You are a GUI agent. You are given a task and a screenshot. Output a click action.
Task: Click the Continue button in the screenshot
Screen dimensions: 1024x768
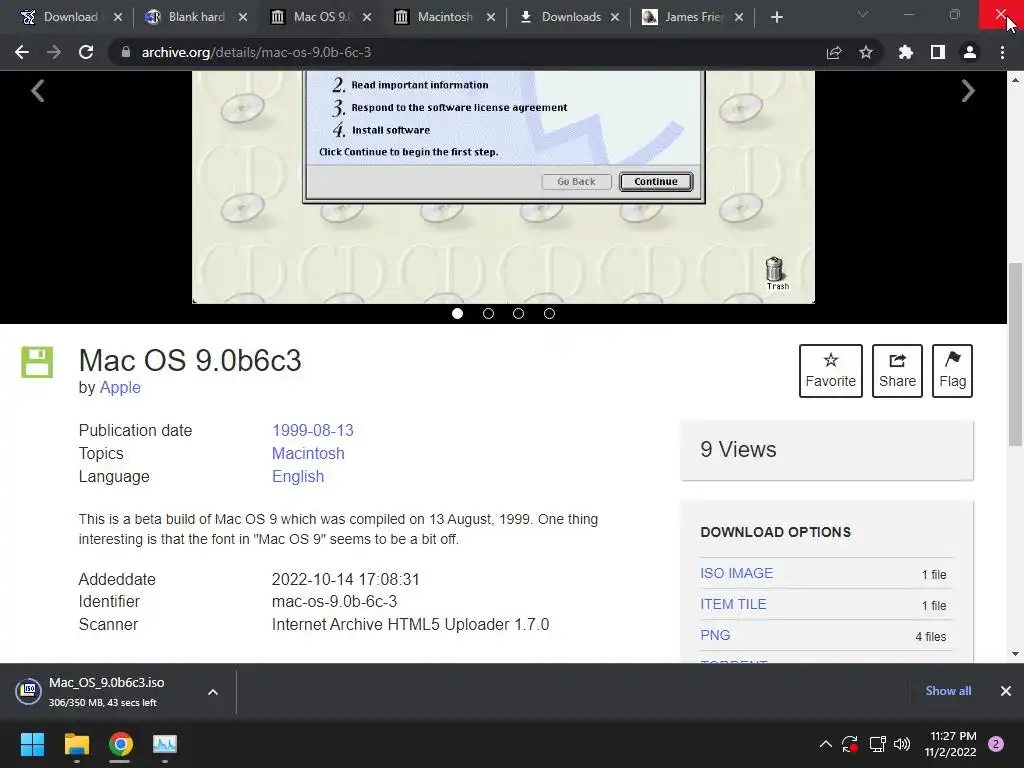[x=656, y=182]
